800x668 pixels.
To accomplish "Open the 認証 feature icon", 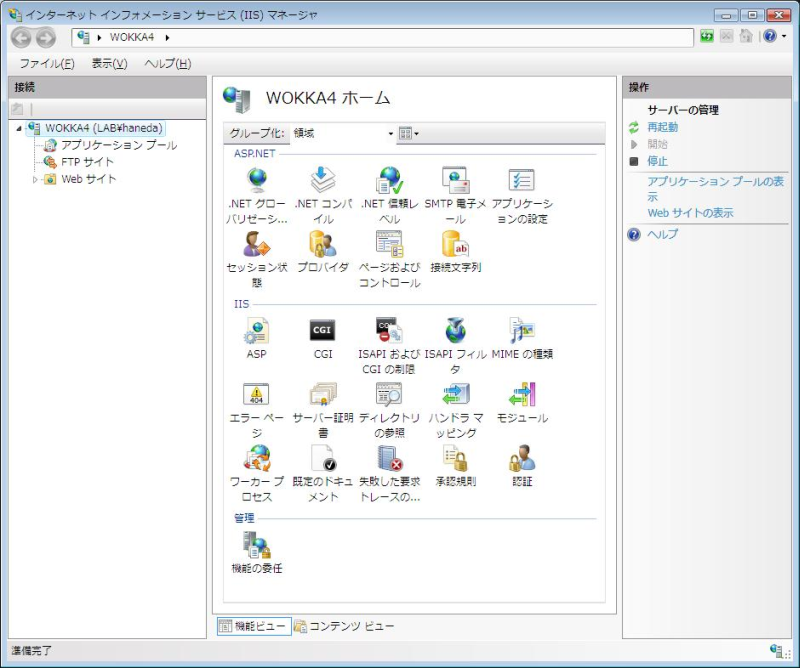I will coord(522,458).
